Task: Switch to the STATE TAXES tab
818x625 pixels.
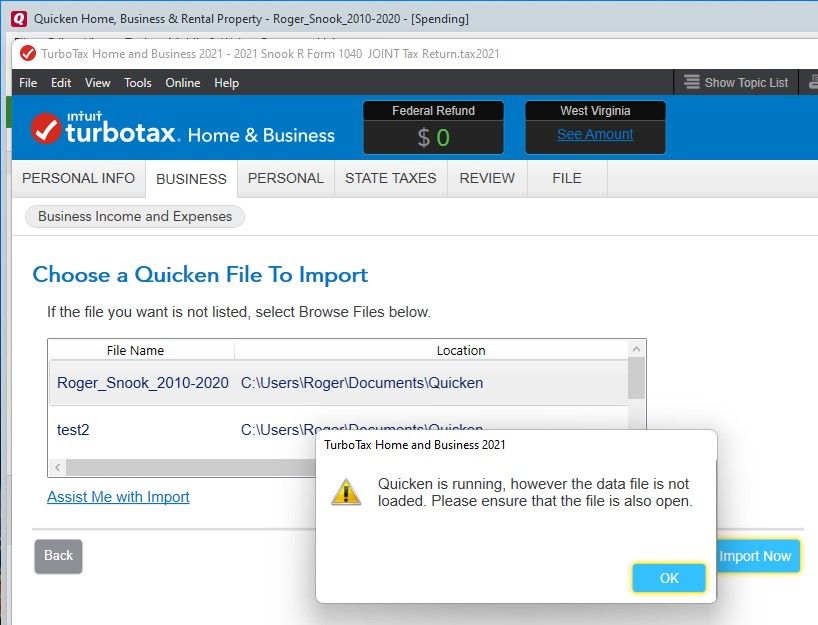Action: point(391,178)
